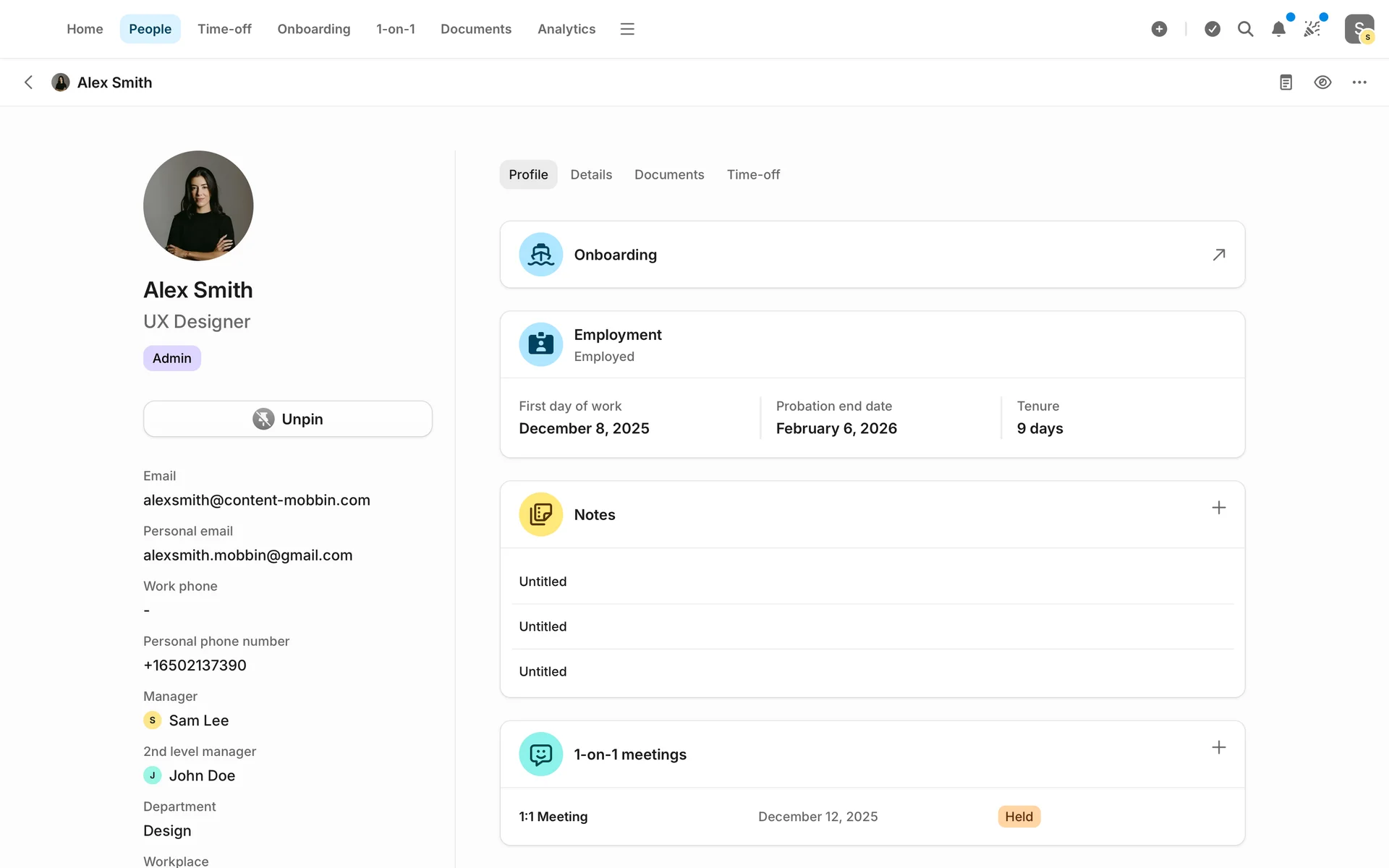Open Onboarding card arrow link
This screenshot has height=868, width=1389.
1218,255
